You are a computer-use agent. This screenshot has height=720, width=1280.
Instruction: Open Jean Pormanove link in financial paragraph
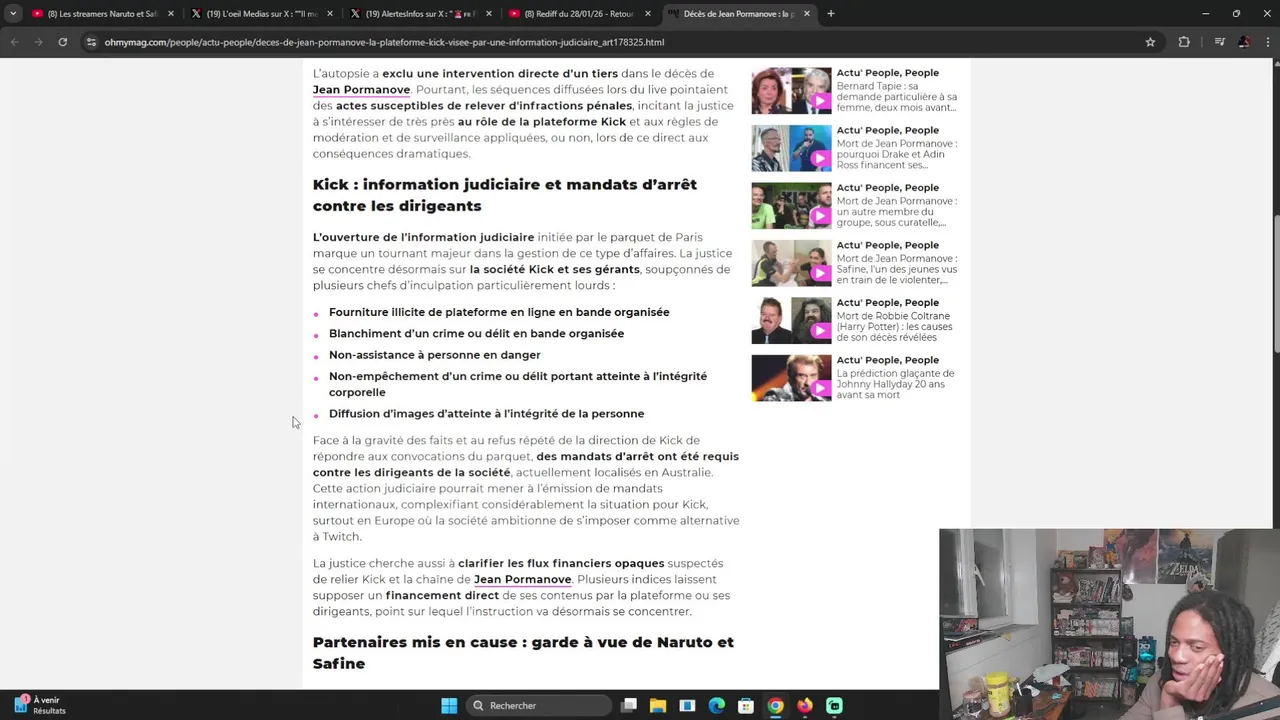point(522,579)
